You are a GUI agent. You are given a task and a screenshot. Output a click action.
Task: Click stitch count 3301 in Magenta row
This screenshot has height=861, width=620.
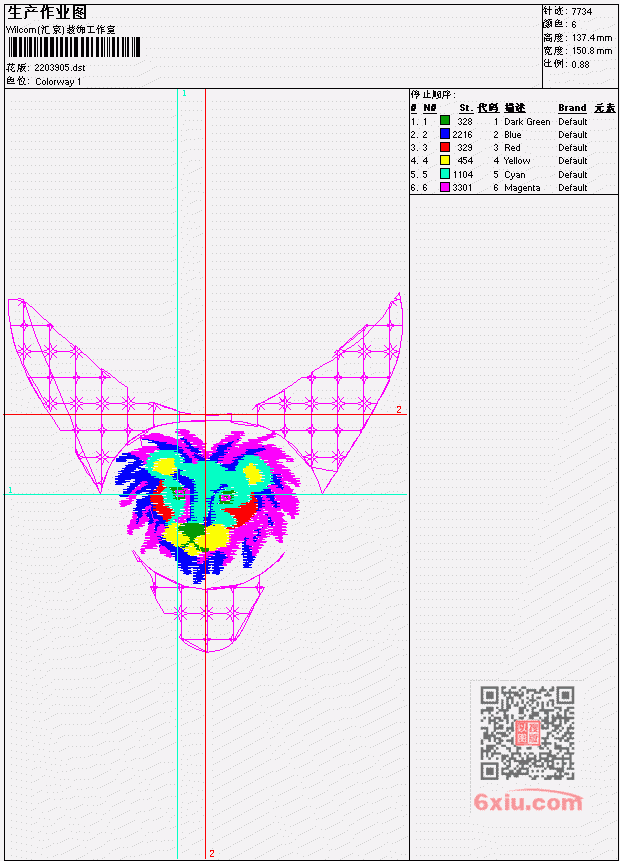pyautogui.click(x=462, y=188)
